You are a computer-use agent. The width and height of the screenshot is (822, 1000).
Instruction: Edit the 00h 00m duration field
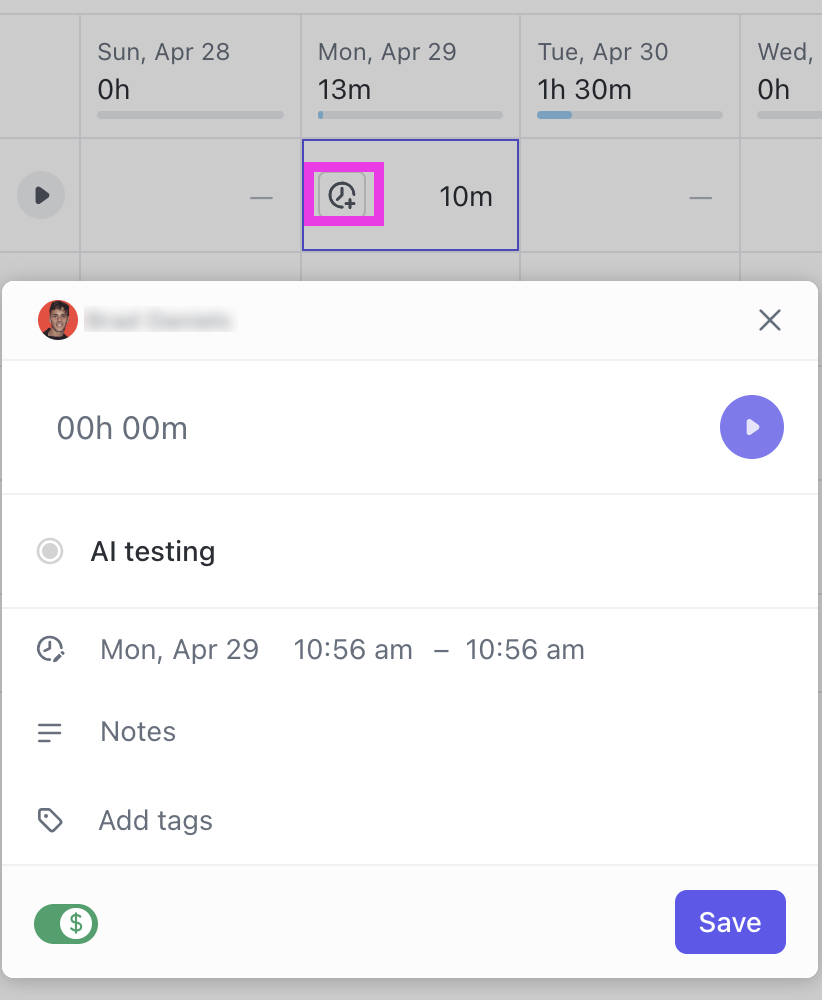(x=122, y=428)
